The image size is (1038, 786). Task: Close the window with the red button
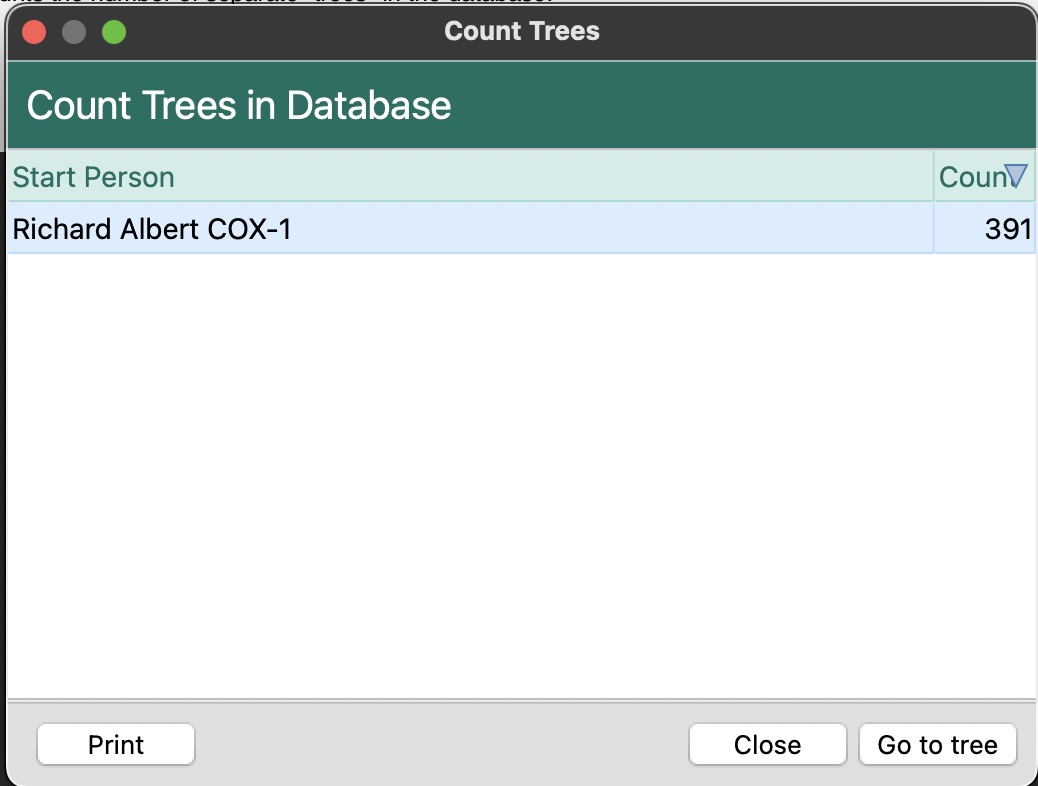tap(34, 32)
